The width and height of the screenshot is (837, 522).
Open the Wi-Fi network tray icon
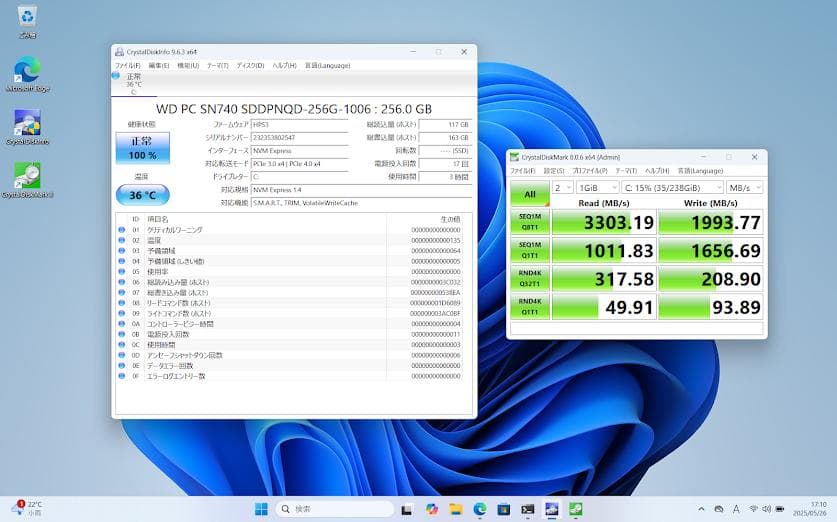click(x=753, y=509)
